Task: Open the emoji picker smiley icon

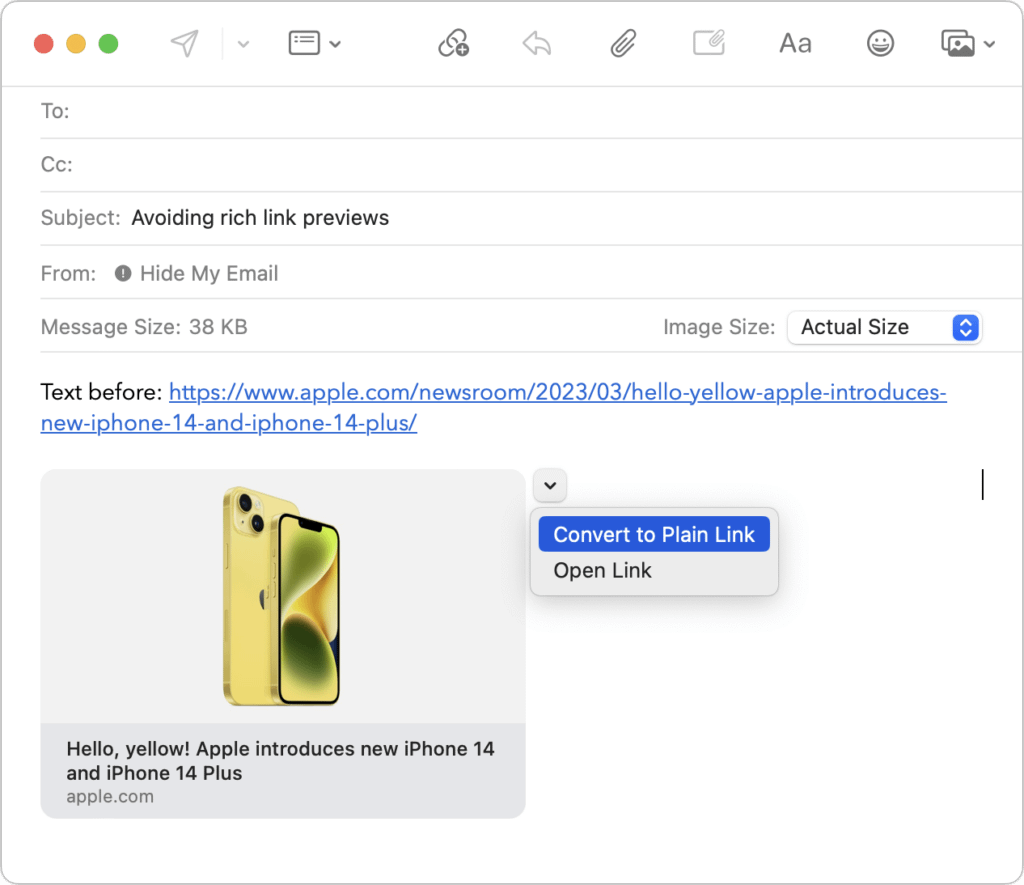Action: tap(880, 43)
